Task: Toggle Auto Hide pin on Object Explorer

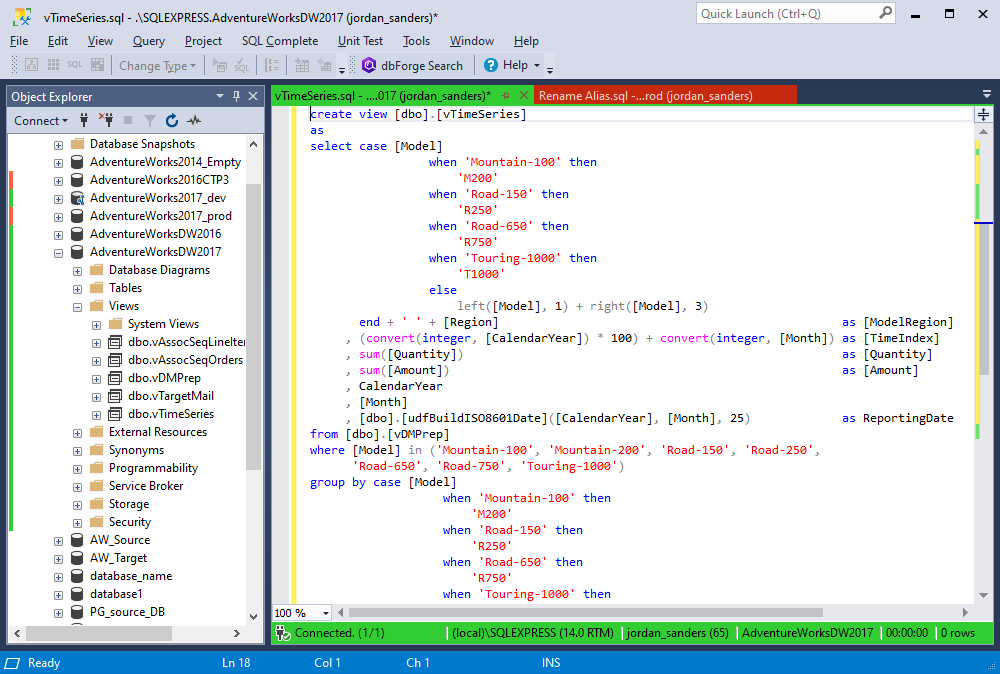Action: click(x=237, y=96)
